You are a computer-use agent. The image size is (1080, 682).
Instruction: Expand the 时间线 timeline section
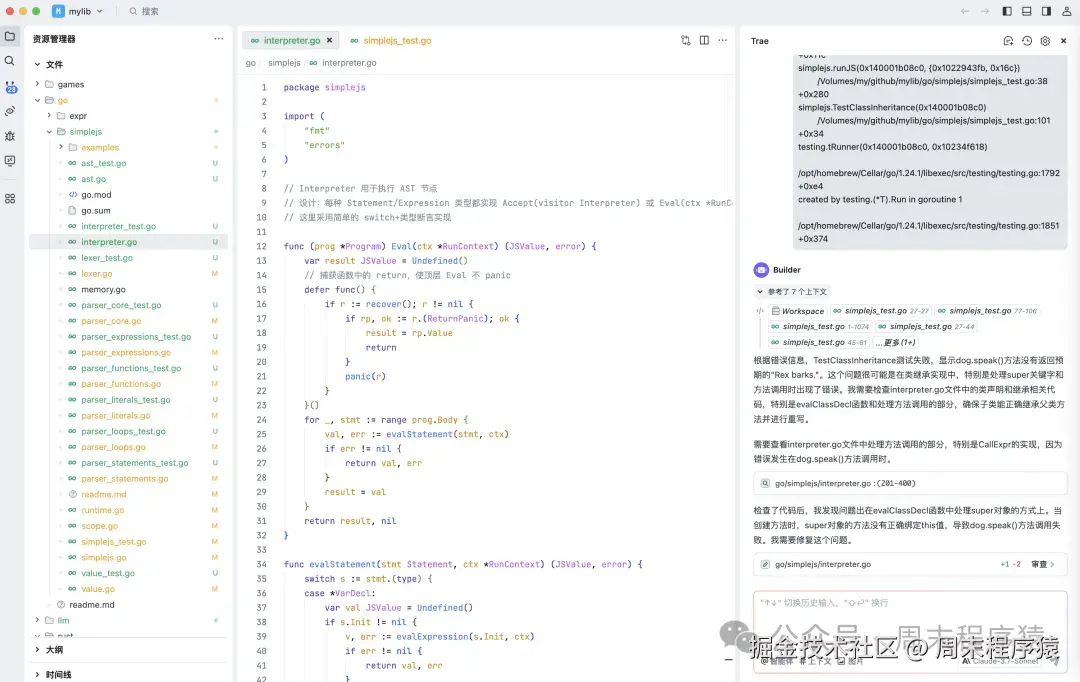click(x=37, y=674)
